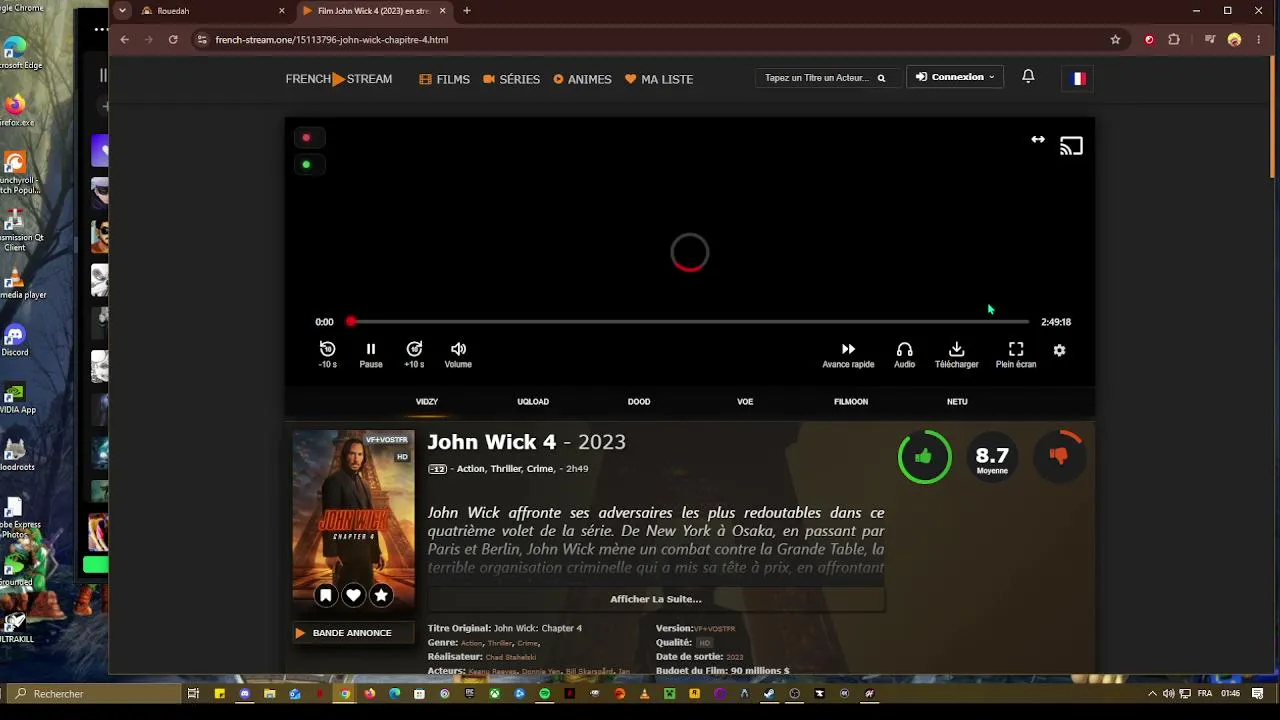This screenshot has width=1280, height=720.
Task: Click the heart favorite icon on poster
Action: 353,595
